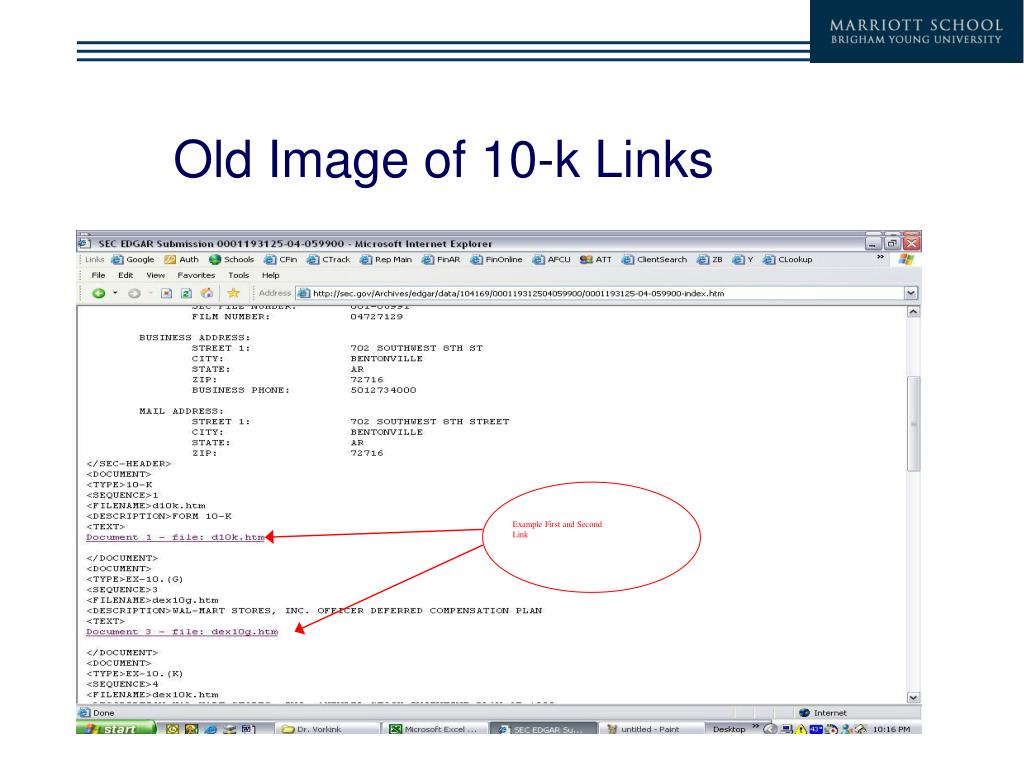Click the FILM NUMBER value 04727129

[377, 317]
